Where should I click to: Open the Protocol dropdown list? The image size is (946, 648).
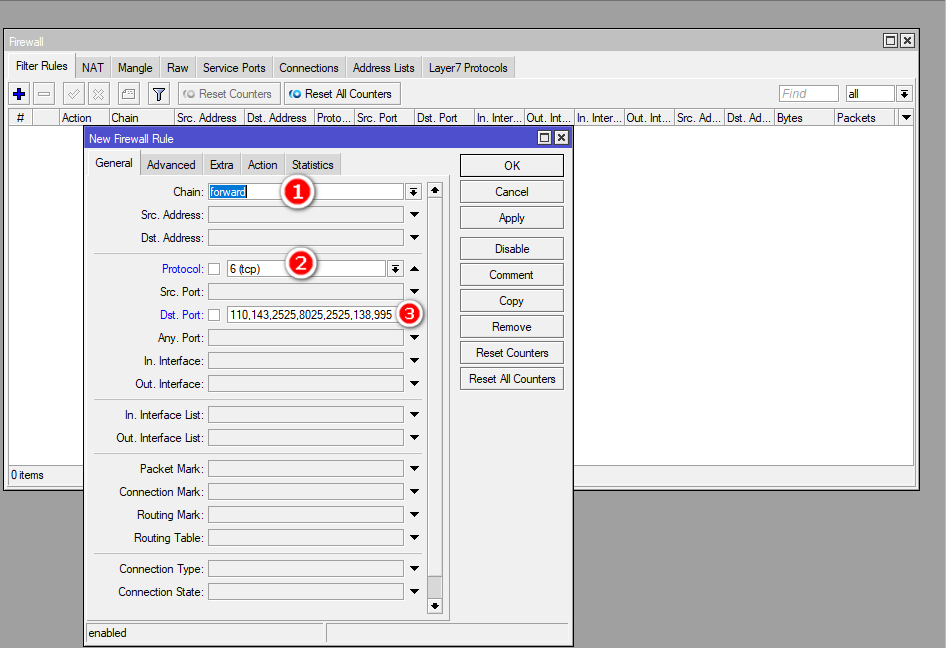click(395, 269)
